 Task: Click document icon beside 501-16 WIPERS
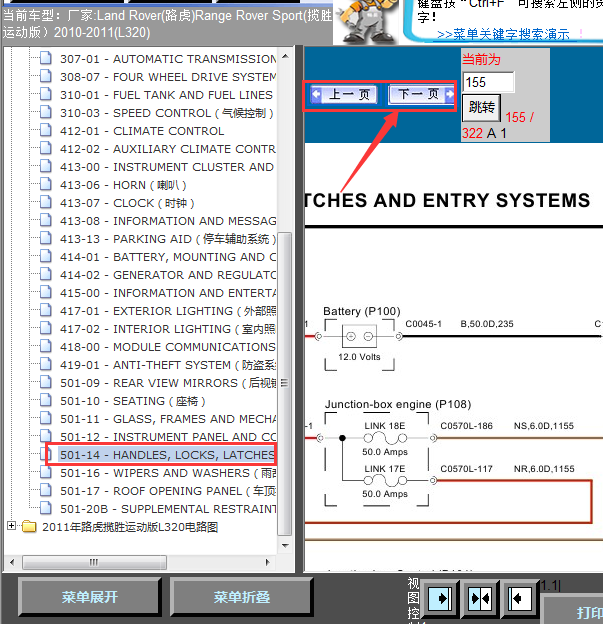46,472
